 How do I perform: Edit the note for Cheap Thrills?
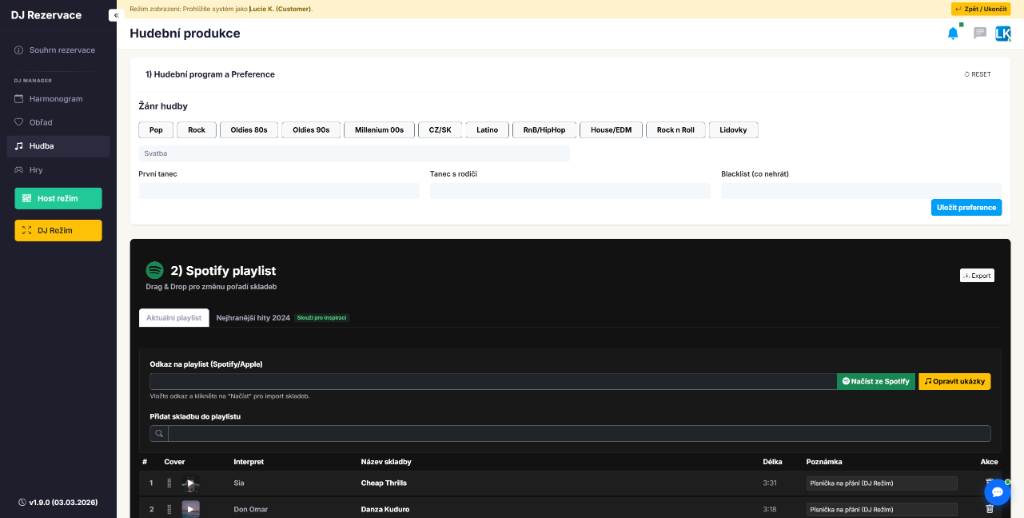click(882, 483)
